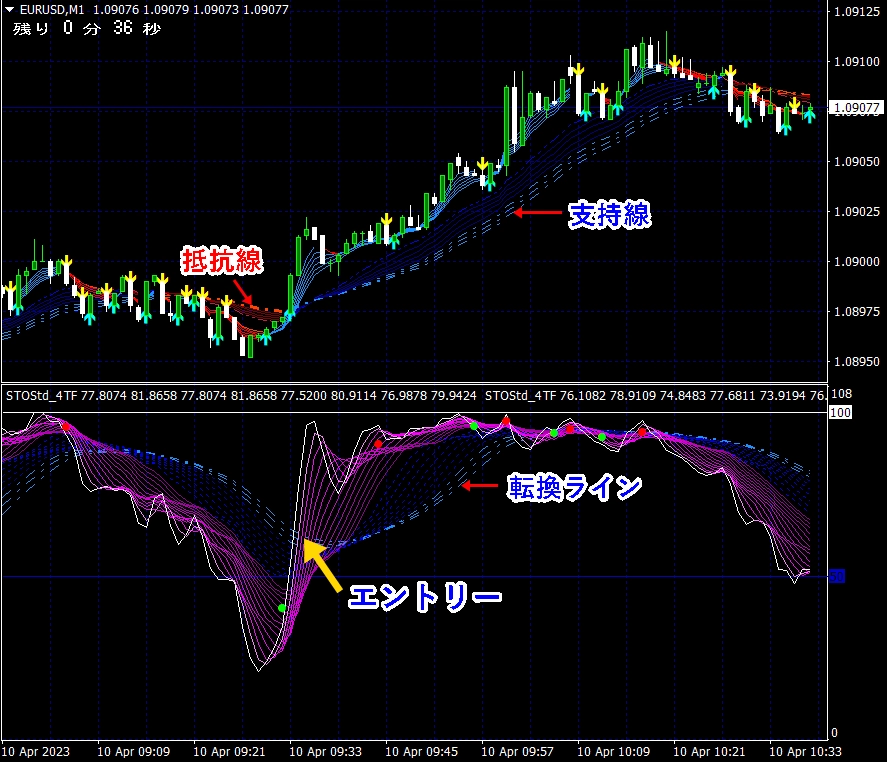Click the last cyan up-arrow on price chart
The height and width of the screenshot is (762, 887).
tap(810, 116)
